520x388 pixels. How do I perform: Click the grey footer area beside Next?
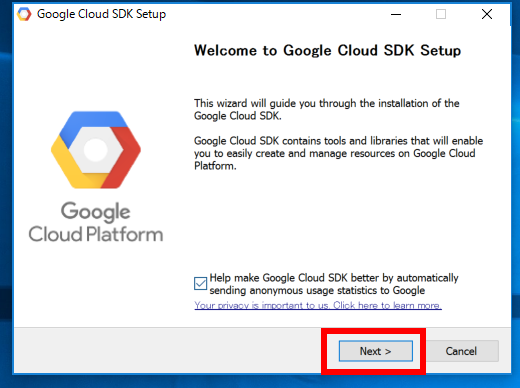pyautogui.click(x=167, y=351)
